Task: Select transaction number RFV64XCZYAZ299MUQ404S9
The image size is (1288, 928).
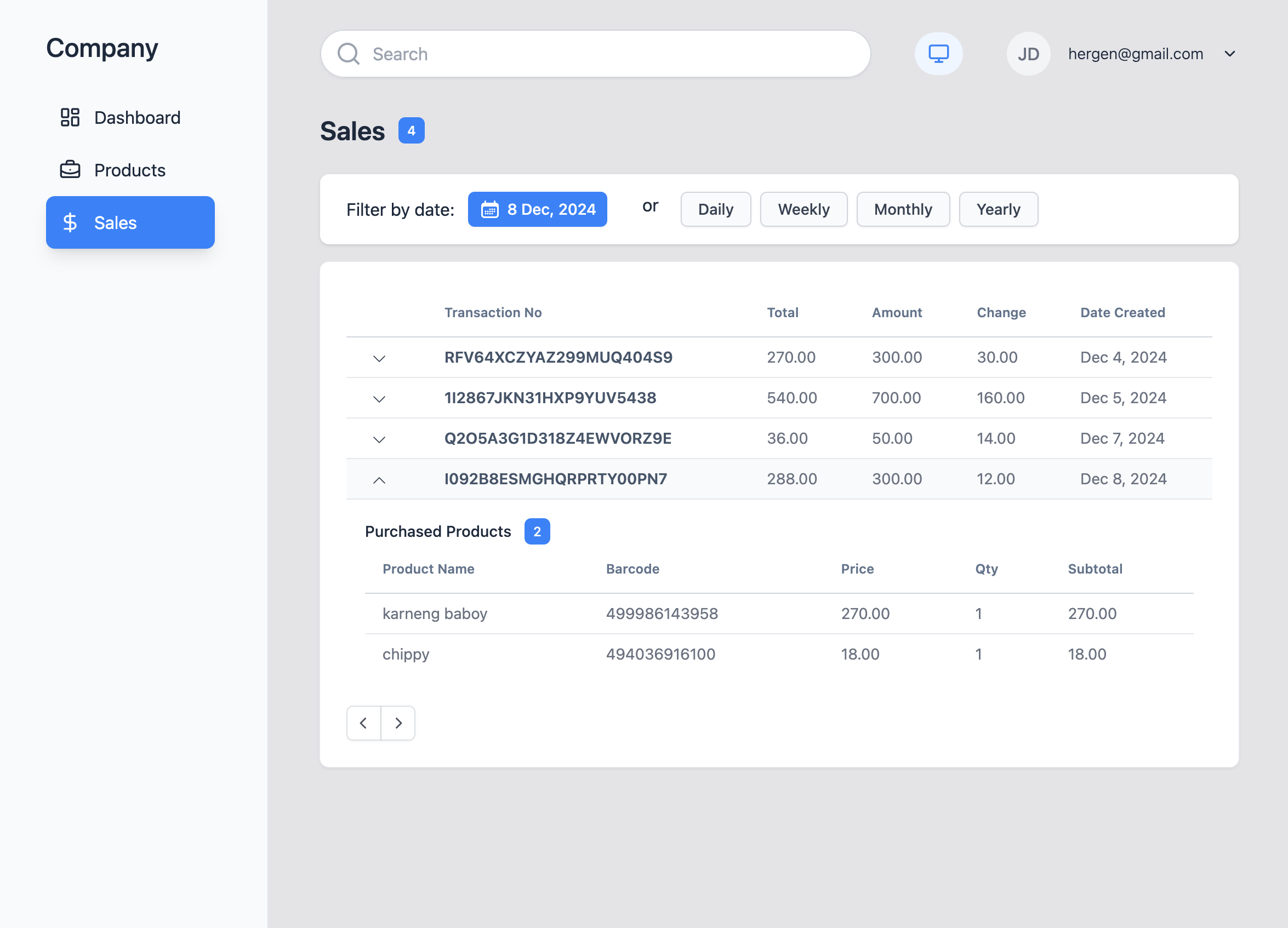Action: tap(558, 357)
